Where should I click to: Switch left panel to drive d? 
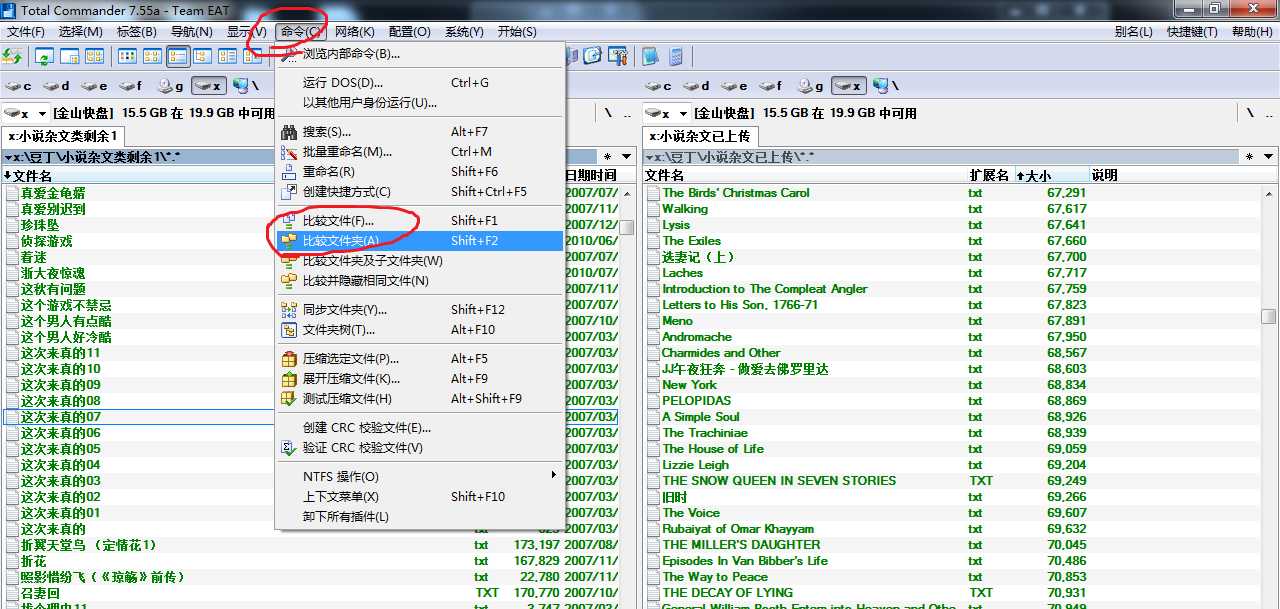click(56, 86)
